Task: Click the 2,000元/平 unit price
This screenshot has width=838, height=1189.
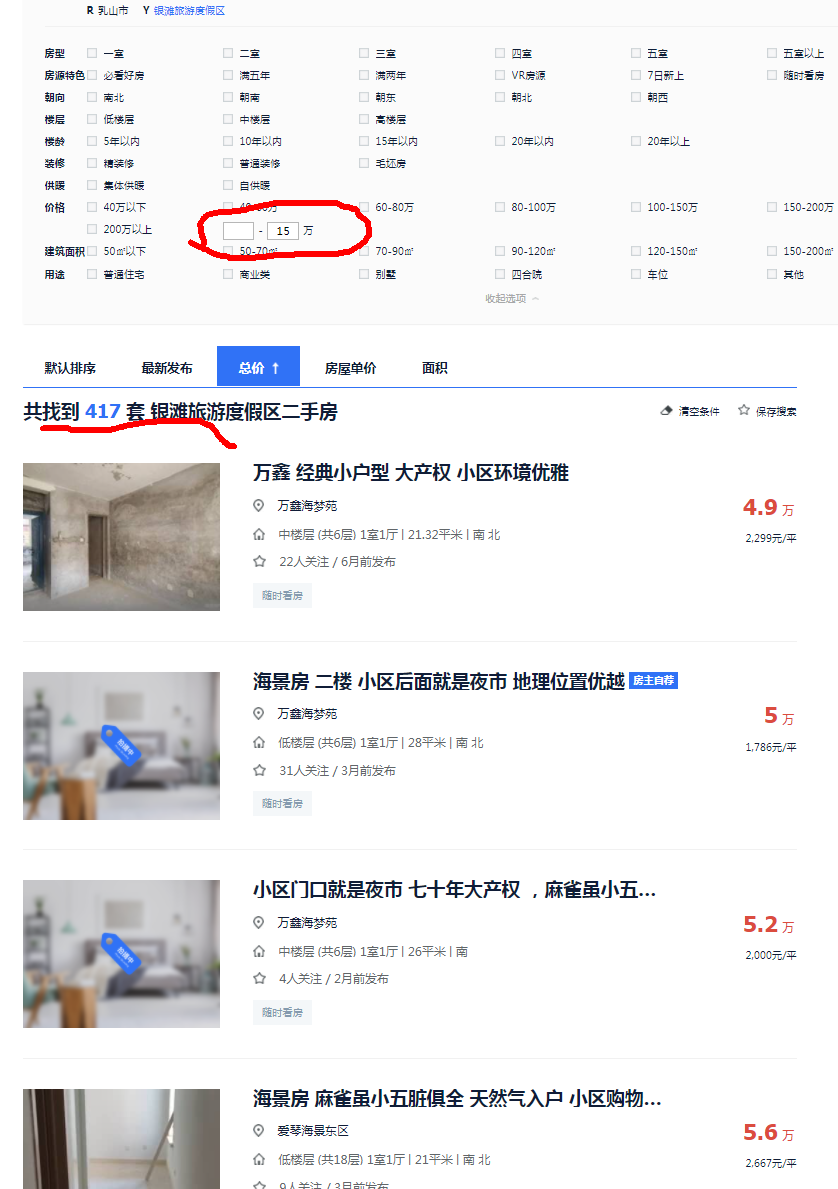Action: point(771,955)
